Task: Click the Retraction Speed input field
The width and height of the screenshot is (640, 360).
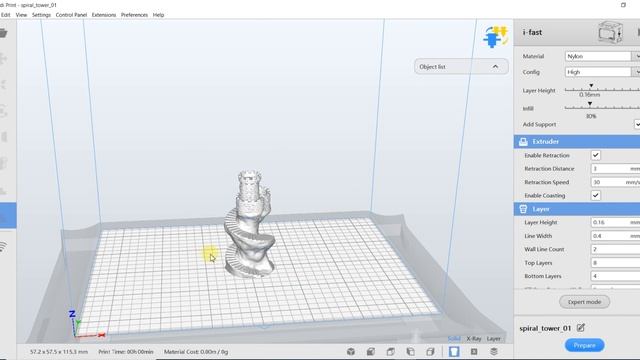Action: (x=616, y=182)
